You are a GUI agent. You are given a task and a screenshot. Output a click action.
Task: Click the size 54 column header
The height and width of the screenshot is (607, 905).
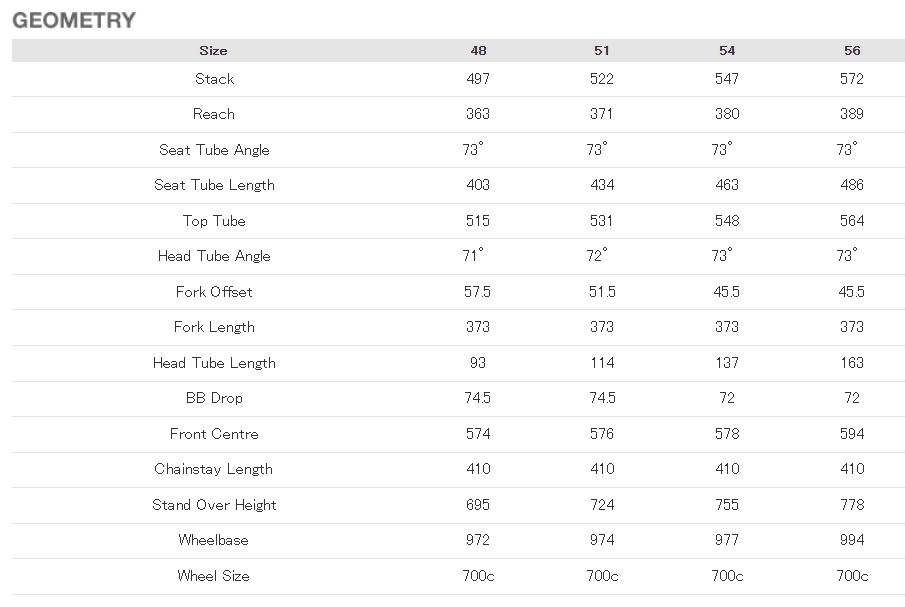[727, 51]
